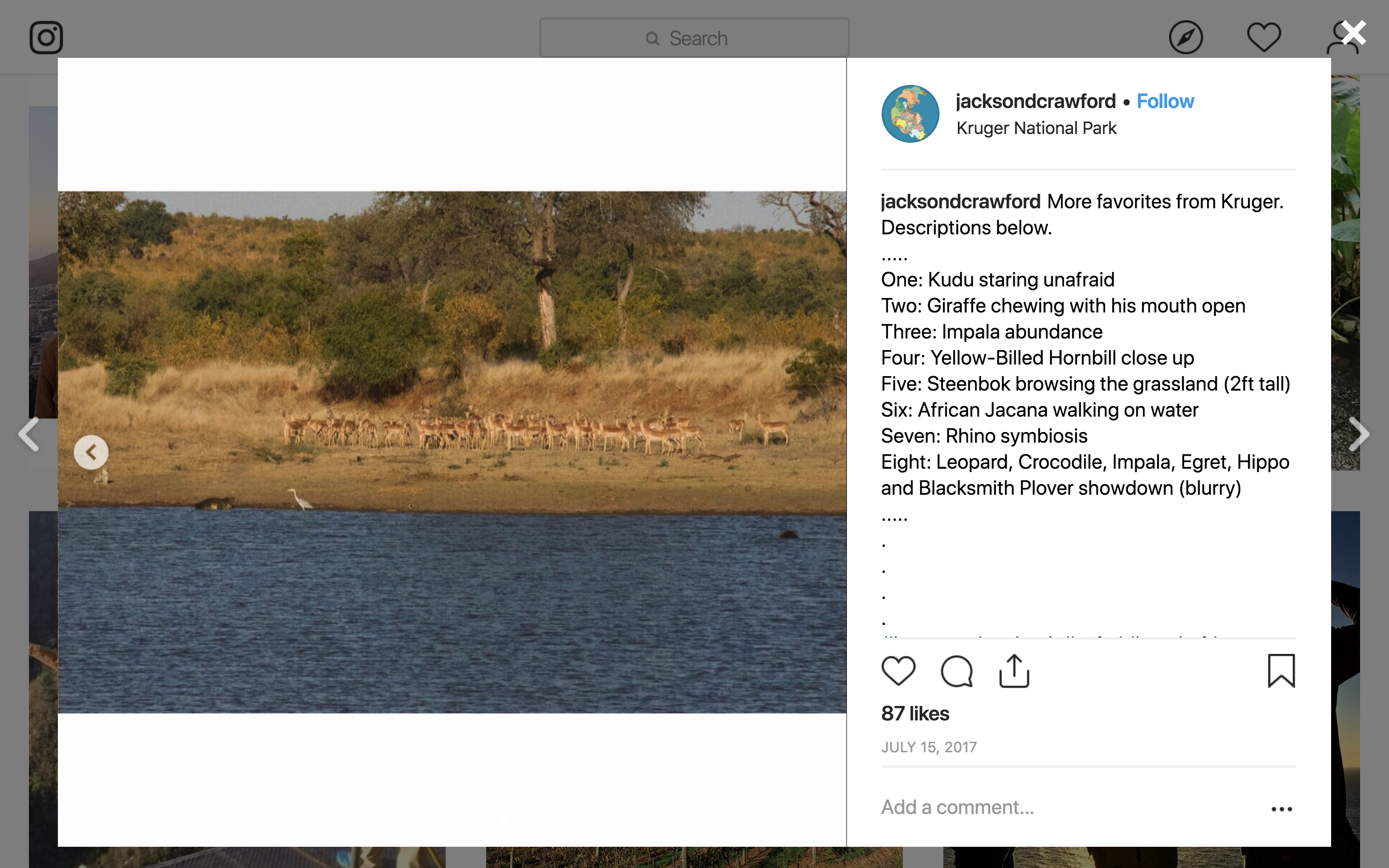View the 87 likes list
The image size is (1389, 868).
pos(915,714)
